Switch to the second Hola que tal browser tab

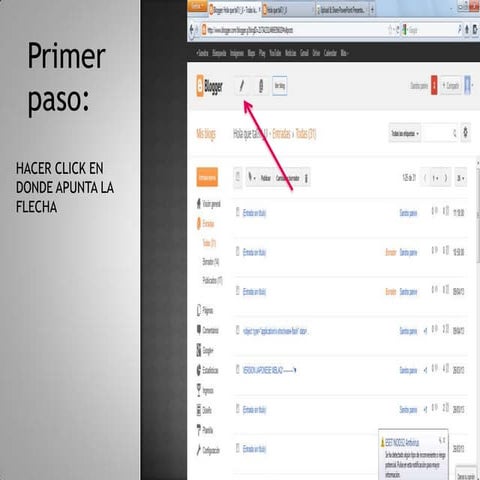pos(288,10)
